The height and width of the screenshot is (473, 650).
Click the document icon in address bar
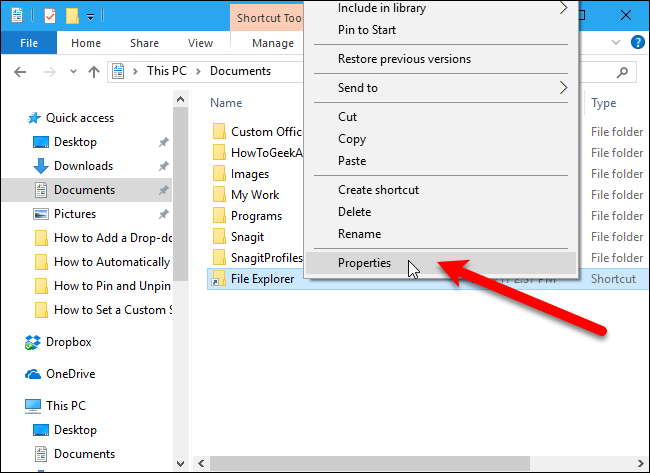pos(118,71)
